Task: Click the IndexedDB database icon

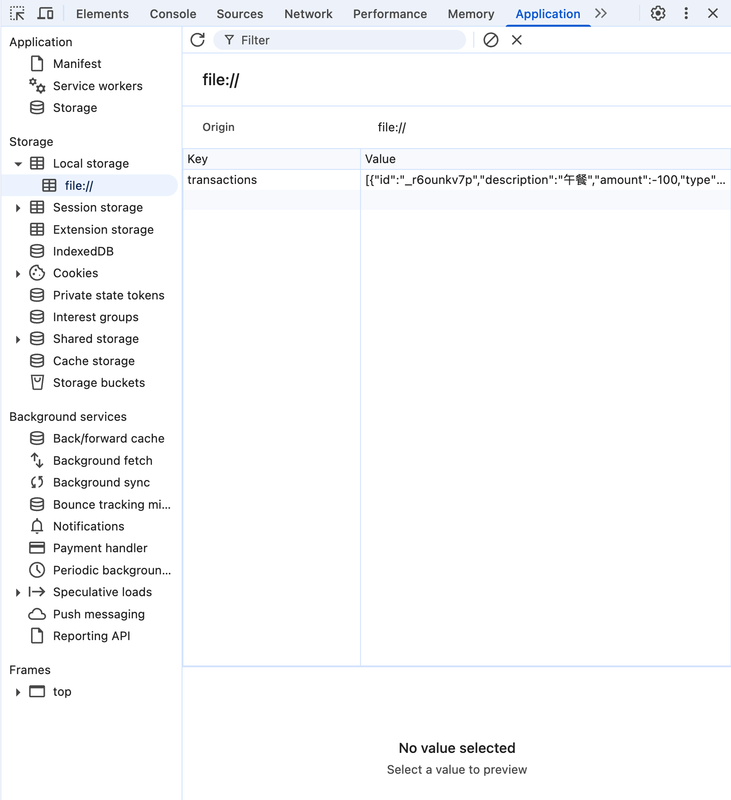Action: coord(37,251)
